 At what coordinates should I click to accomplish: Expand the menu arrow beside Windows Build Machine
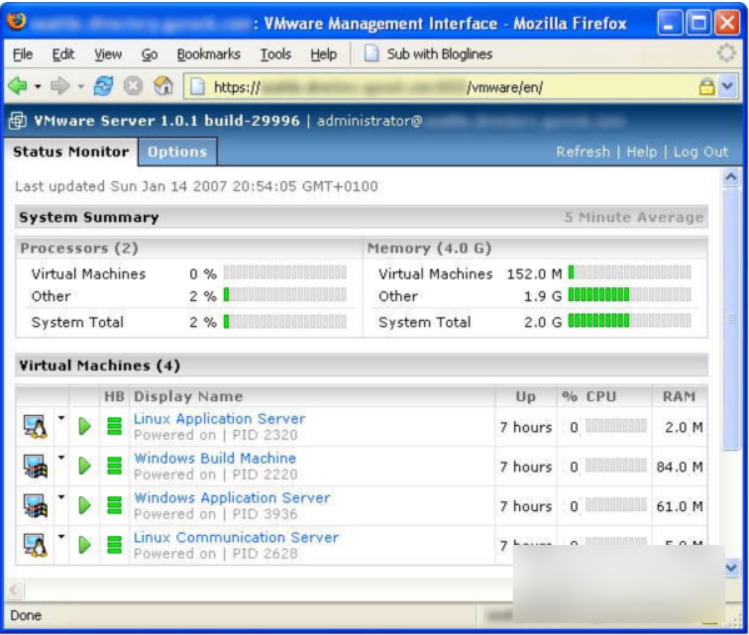click(61, 458)
